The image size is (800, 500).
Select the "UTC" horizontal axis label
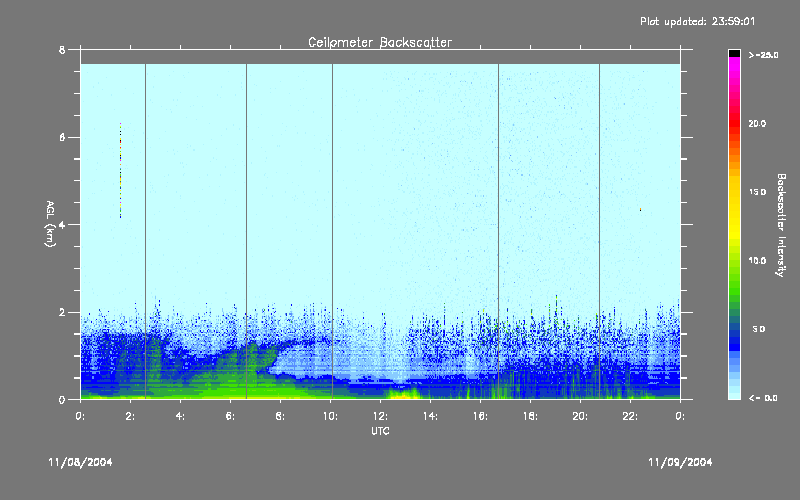click(x=380, y=431)
